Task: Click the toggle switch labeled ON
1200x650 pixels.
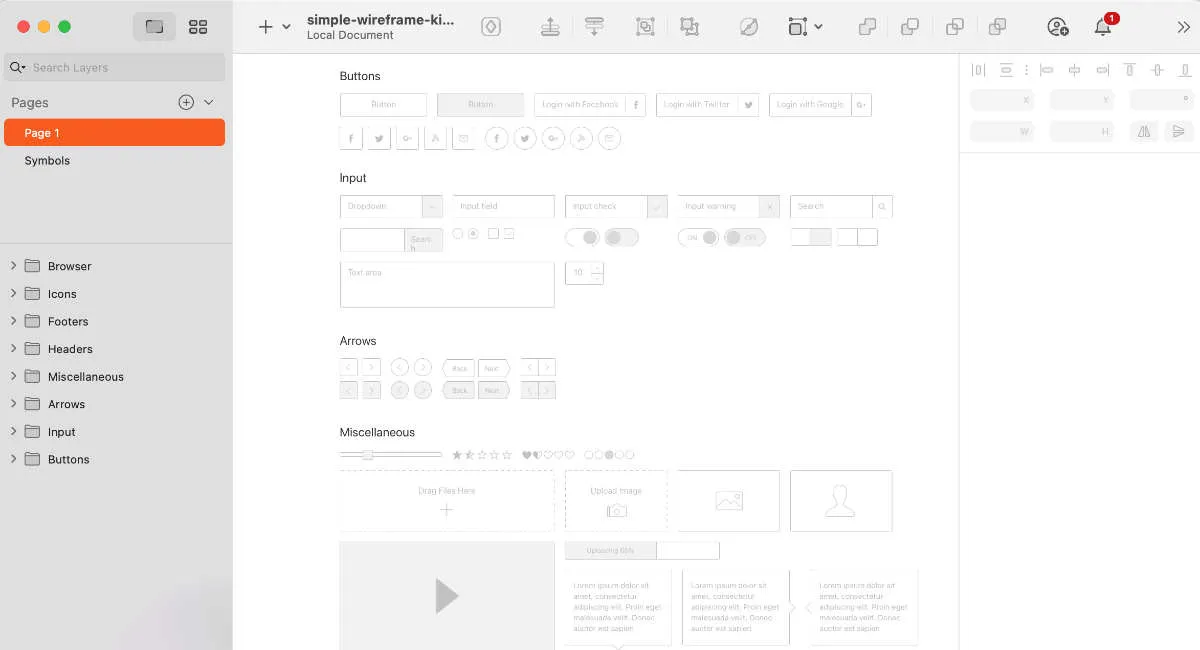Action: (x=698, y=237)
